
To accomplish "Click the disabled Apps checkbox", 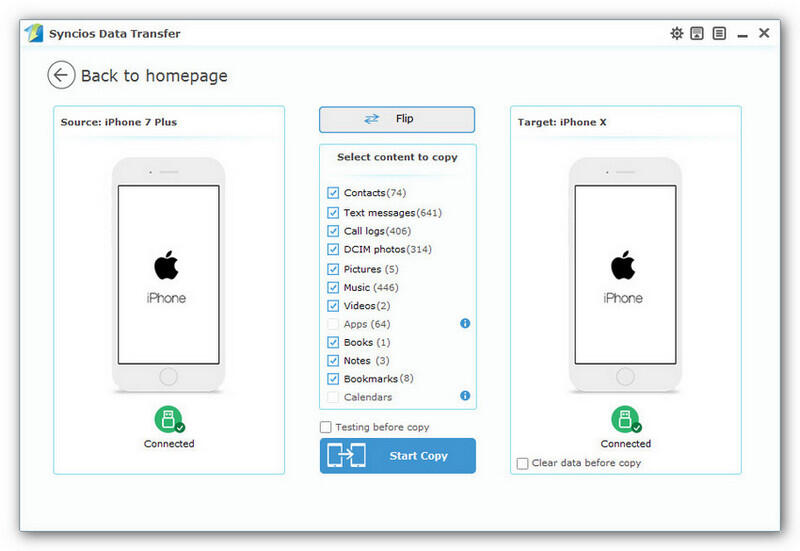I will (333, 324).
